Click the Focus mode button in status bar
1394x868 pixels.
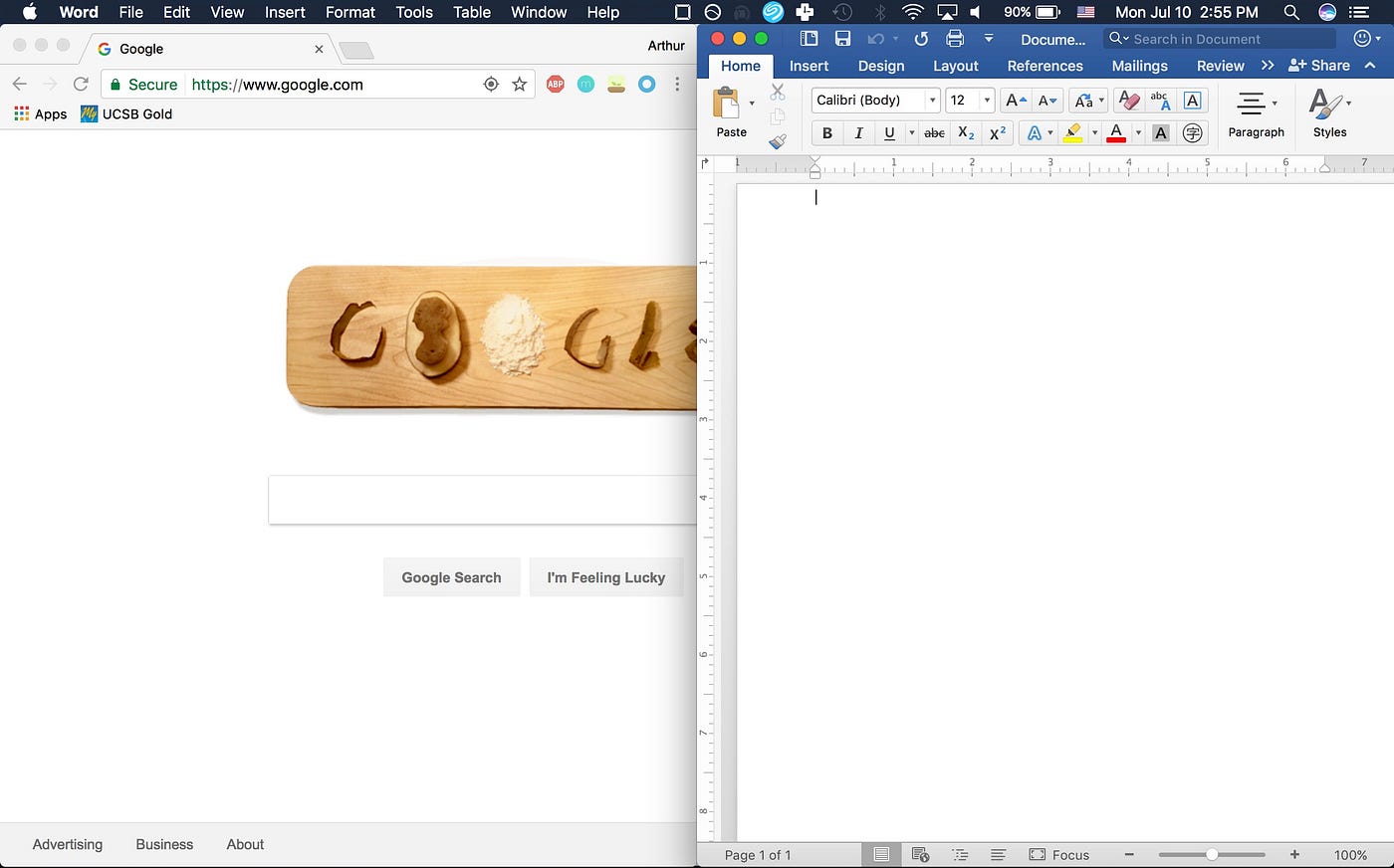1059,855
